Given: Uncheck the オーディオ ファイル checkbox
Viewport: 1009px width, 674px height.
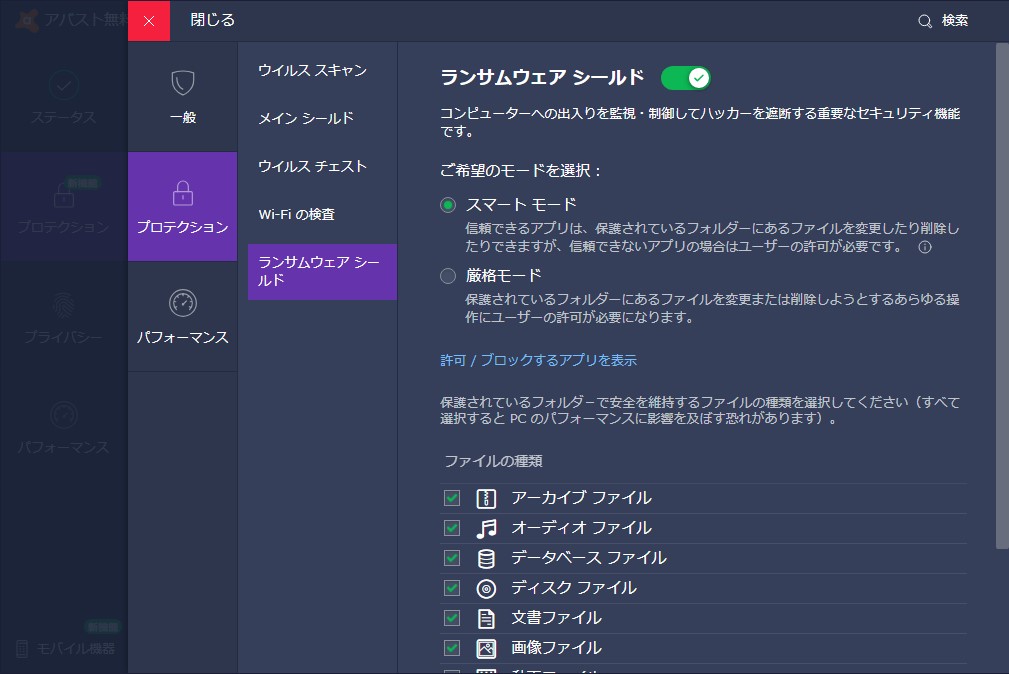Looking at the screenshot, I should (x=451, y=528).
